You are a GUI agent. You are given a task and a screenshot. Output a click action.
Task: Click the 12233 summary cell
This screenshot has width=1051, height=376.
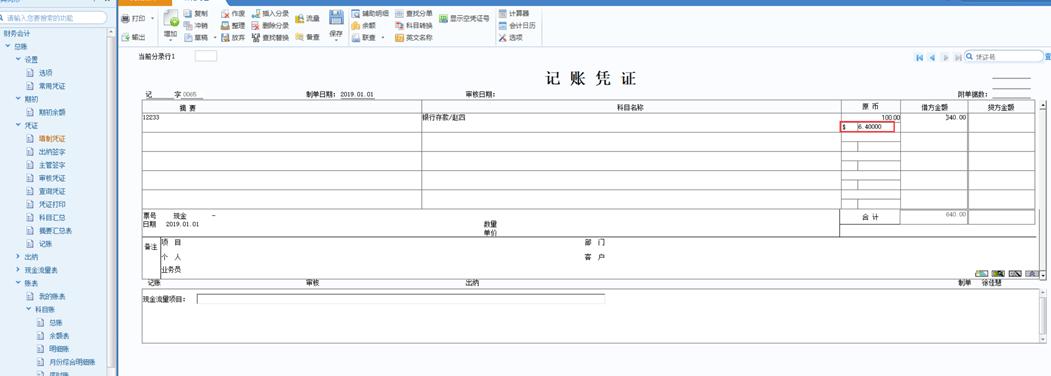coord(282,123)
